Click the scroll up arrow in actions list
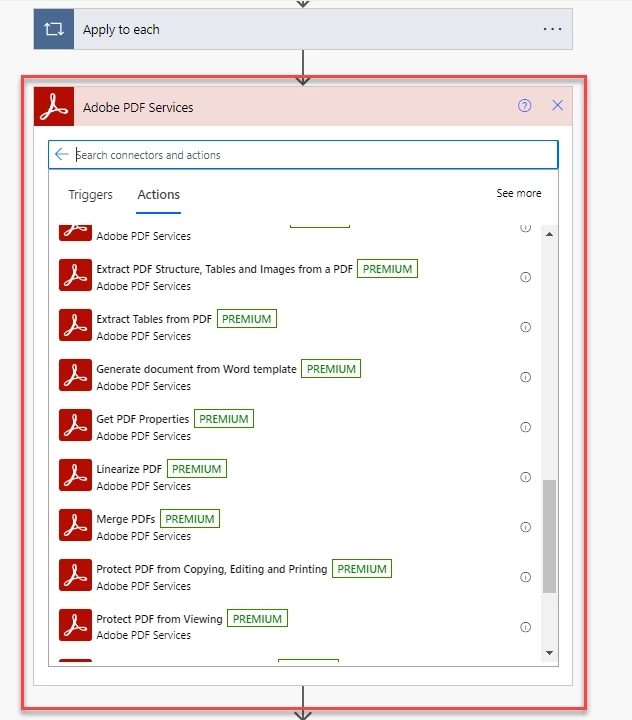 549,234
